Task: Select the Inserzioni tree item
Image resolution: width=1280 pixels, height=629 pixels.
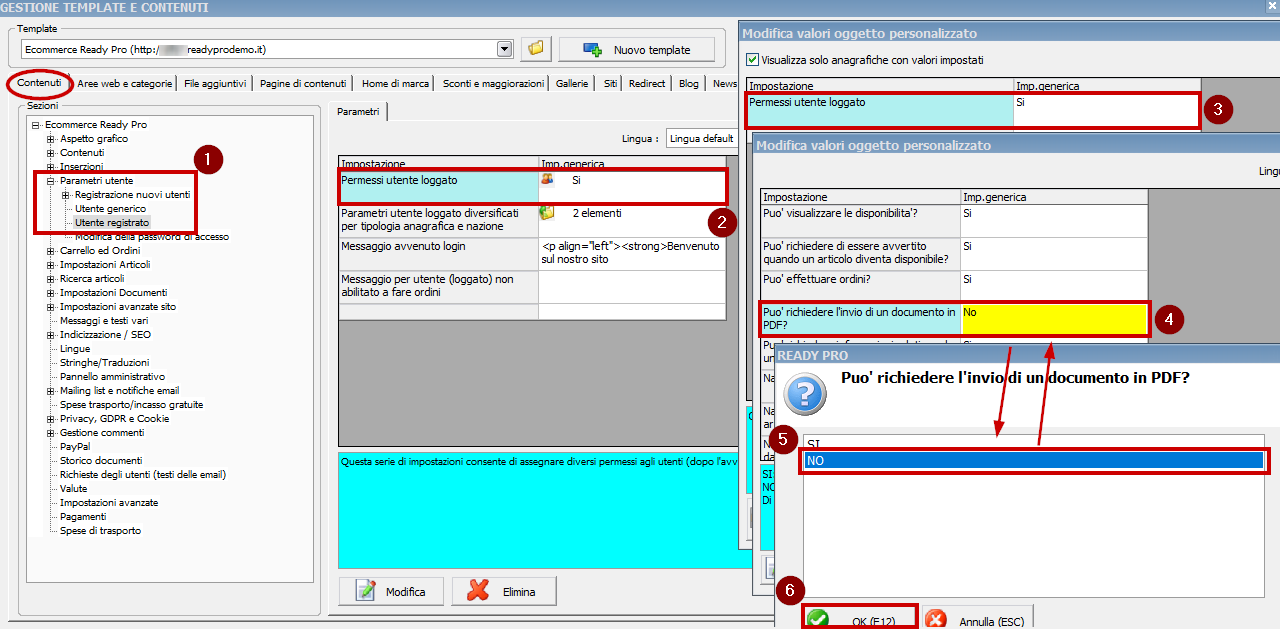Action: 81,167
